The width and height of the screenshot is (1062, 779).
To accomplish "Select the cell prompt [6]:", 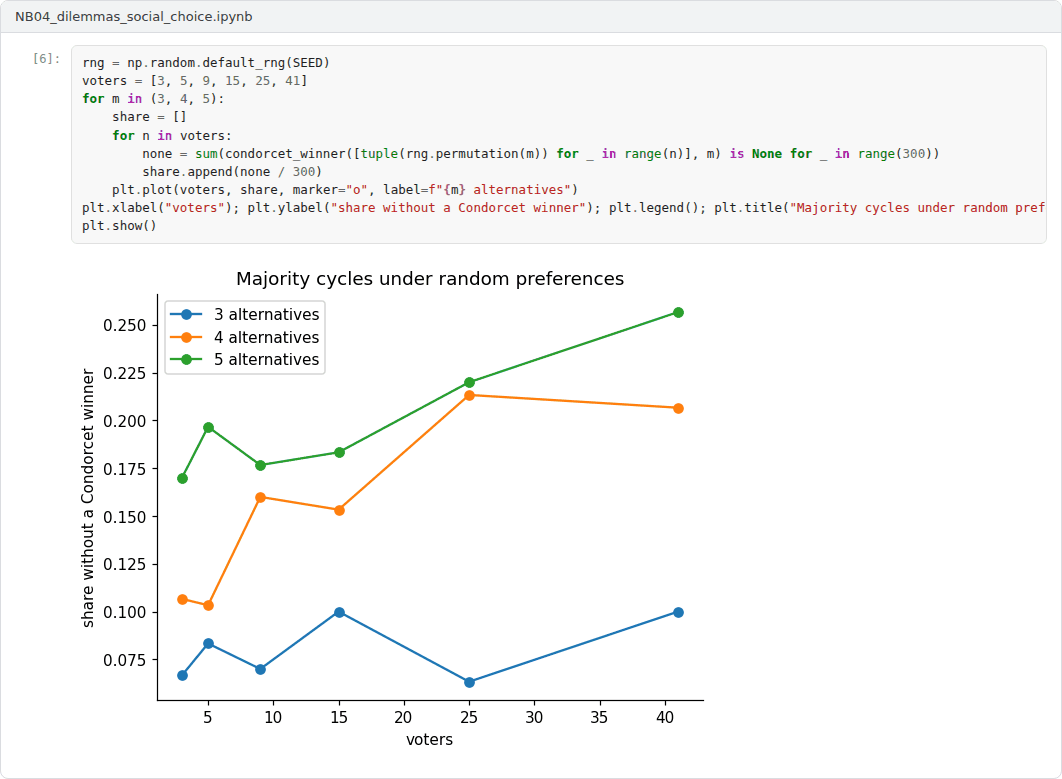I will point(46,59).
